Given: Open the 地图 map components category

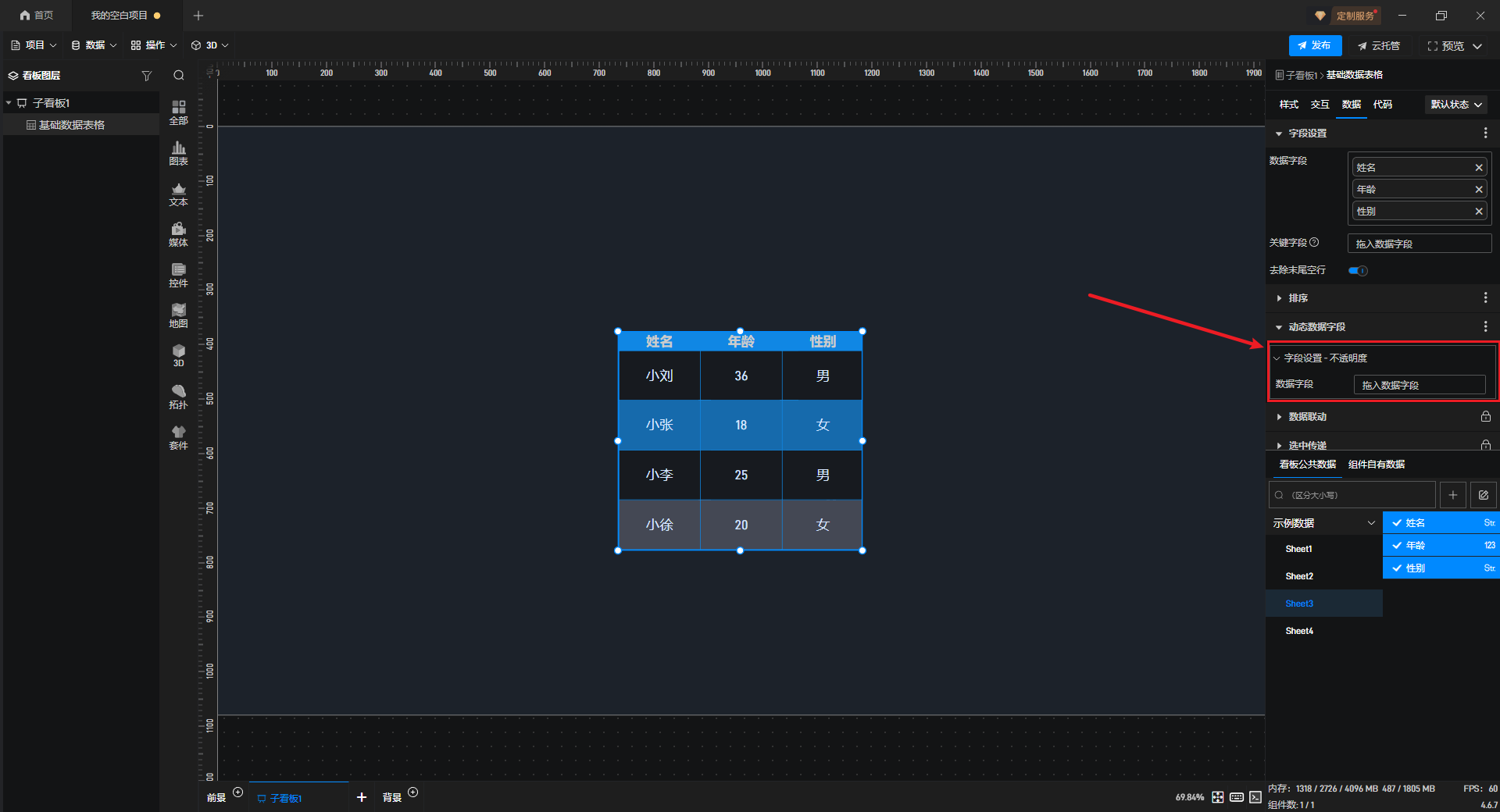Looking at the screenshot, I should [x=178, y=315].
